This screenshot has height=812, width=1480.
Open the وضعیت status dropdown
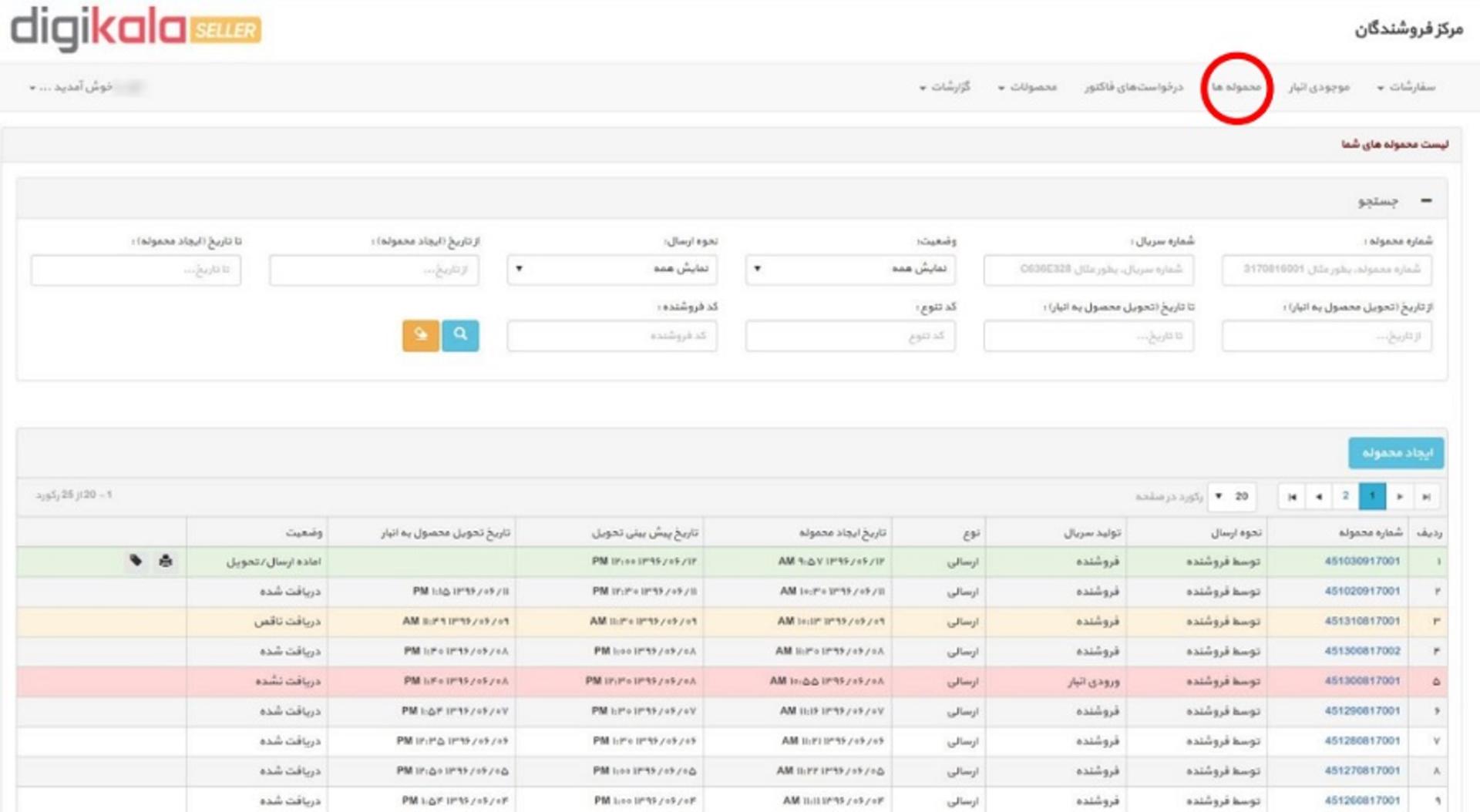(x=850, y=269)
